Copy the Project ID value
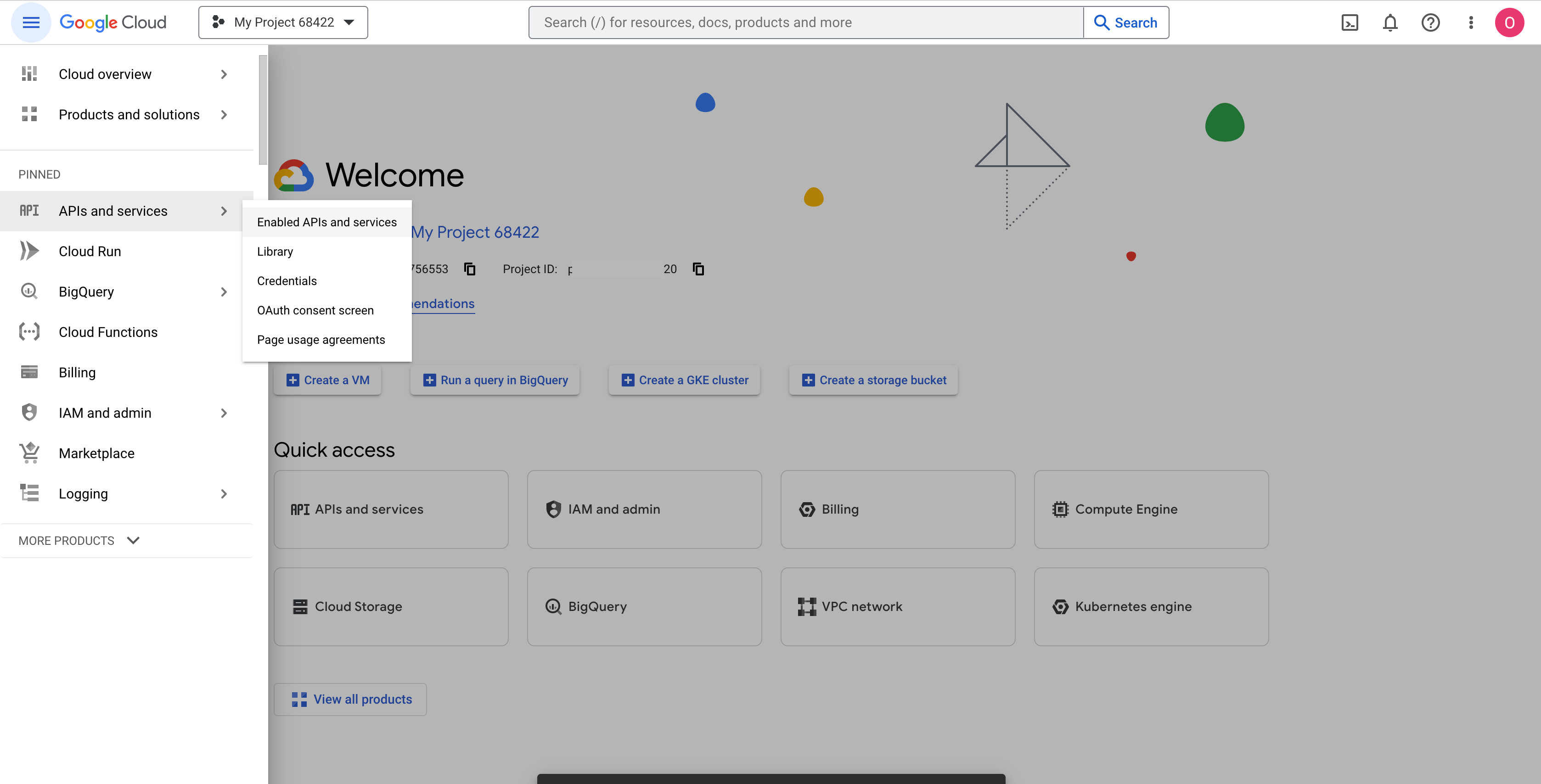 pyautogui.click(x=698, y=269)
